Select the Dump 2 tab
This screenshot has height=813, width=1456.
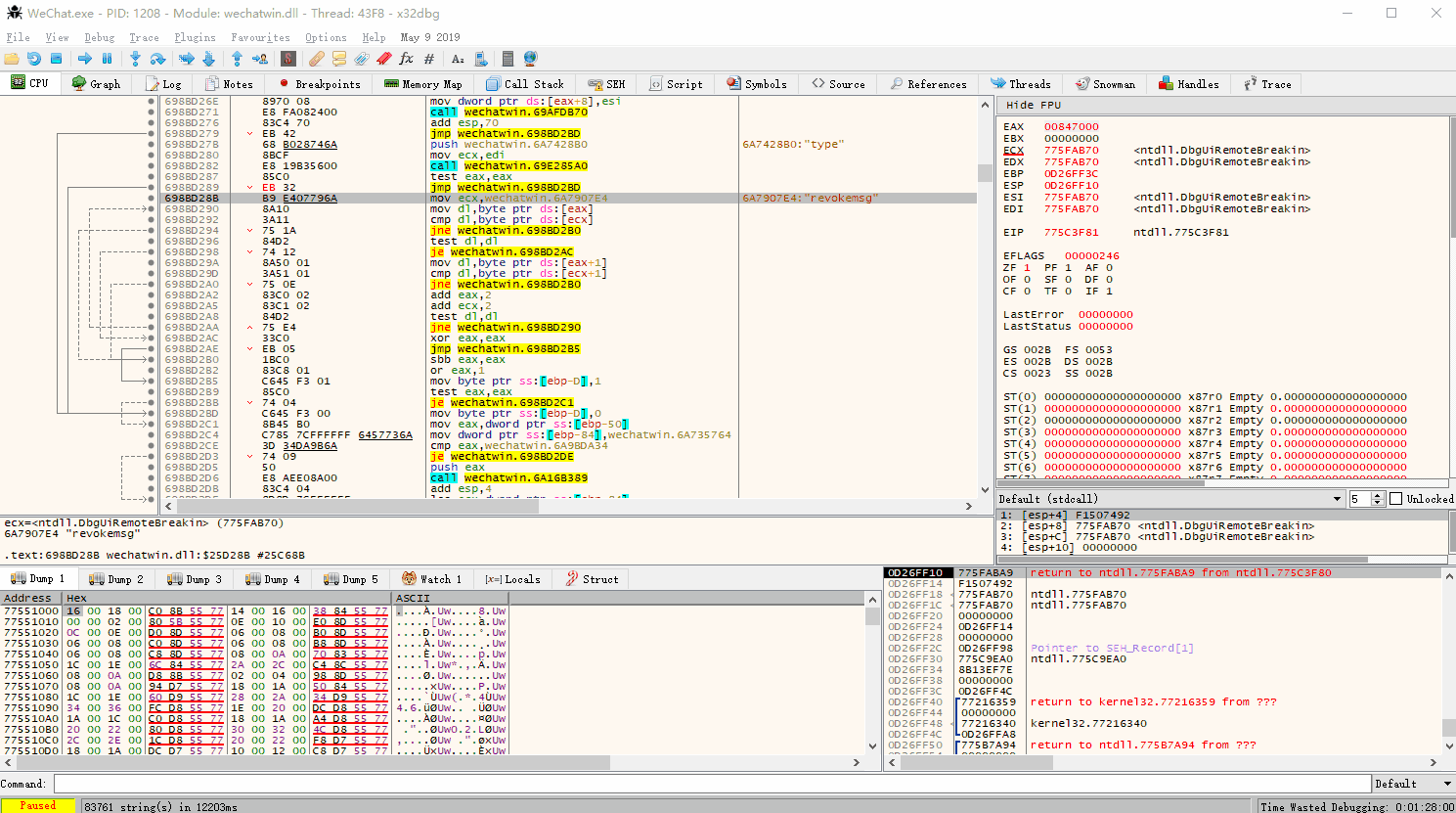pyautogui.click(x=116, y=579)
